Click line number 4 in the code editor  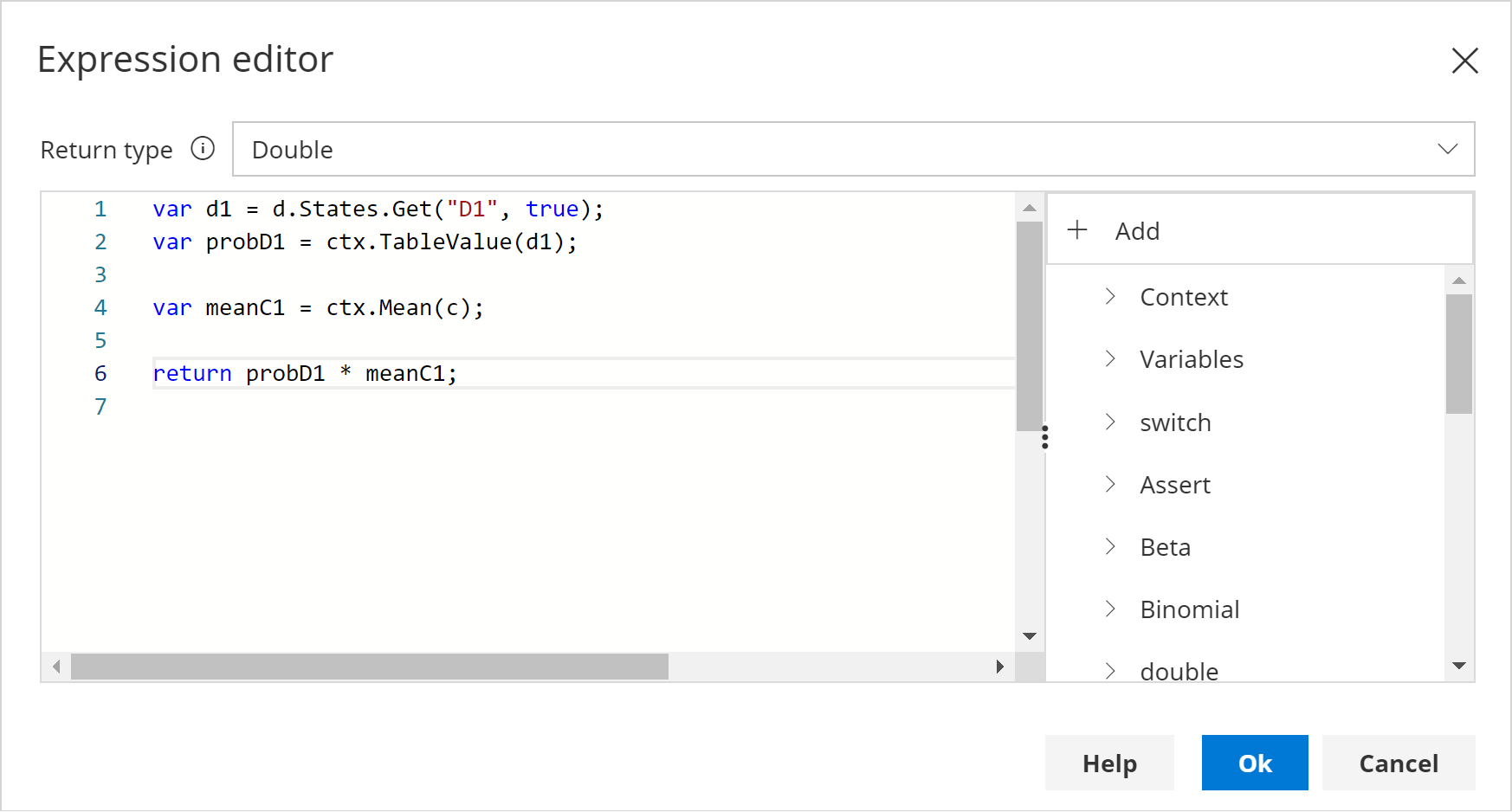click(100, 307)
